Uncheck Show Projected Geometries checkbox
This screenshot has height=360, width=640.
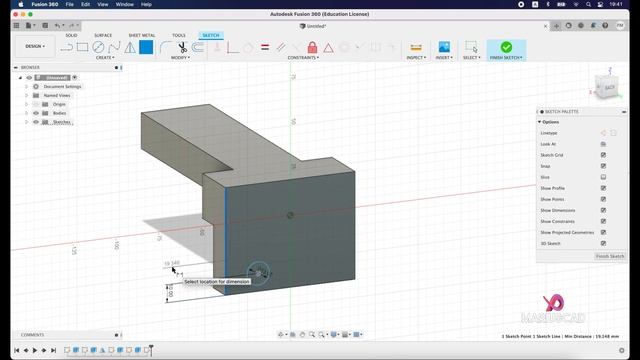(603, 232)
